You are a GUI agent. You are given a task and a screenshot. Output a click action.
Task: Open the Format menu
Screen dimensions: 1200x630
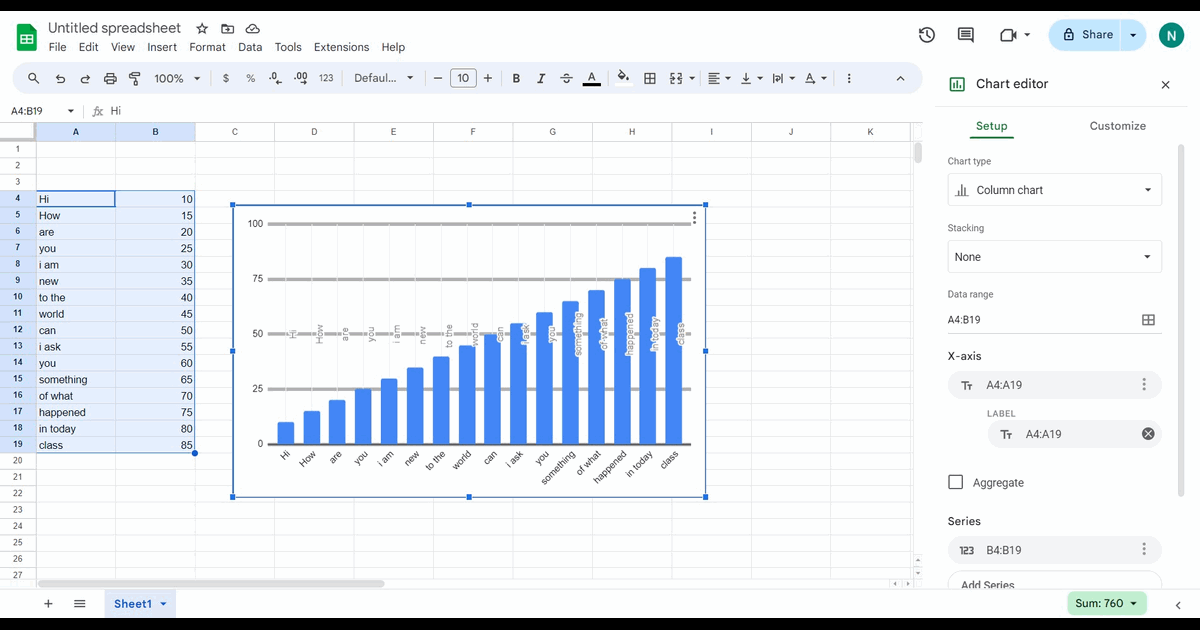coord(207,47)
